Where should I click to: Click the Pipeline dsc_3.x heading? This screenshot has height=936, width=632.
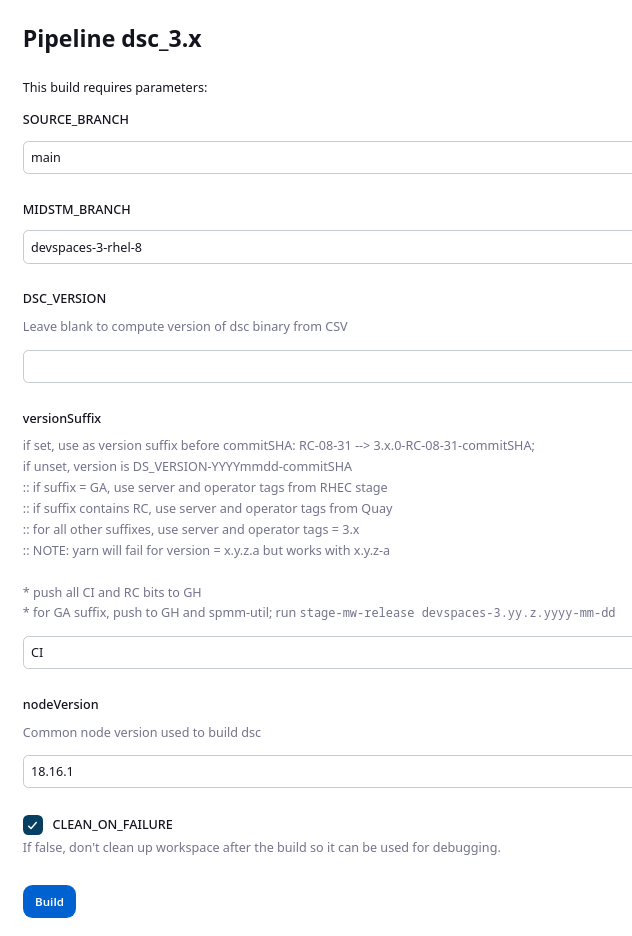pyautogui.click(x=113, y=40)
